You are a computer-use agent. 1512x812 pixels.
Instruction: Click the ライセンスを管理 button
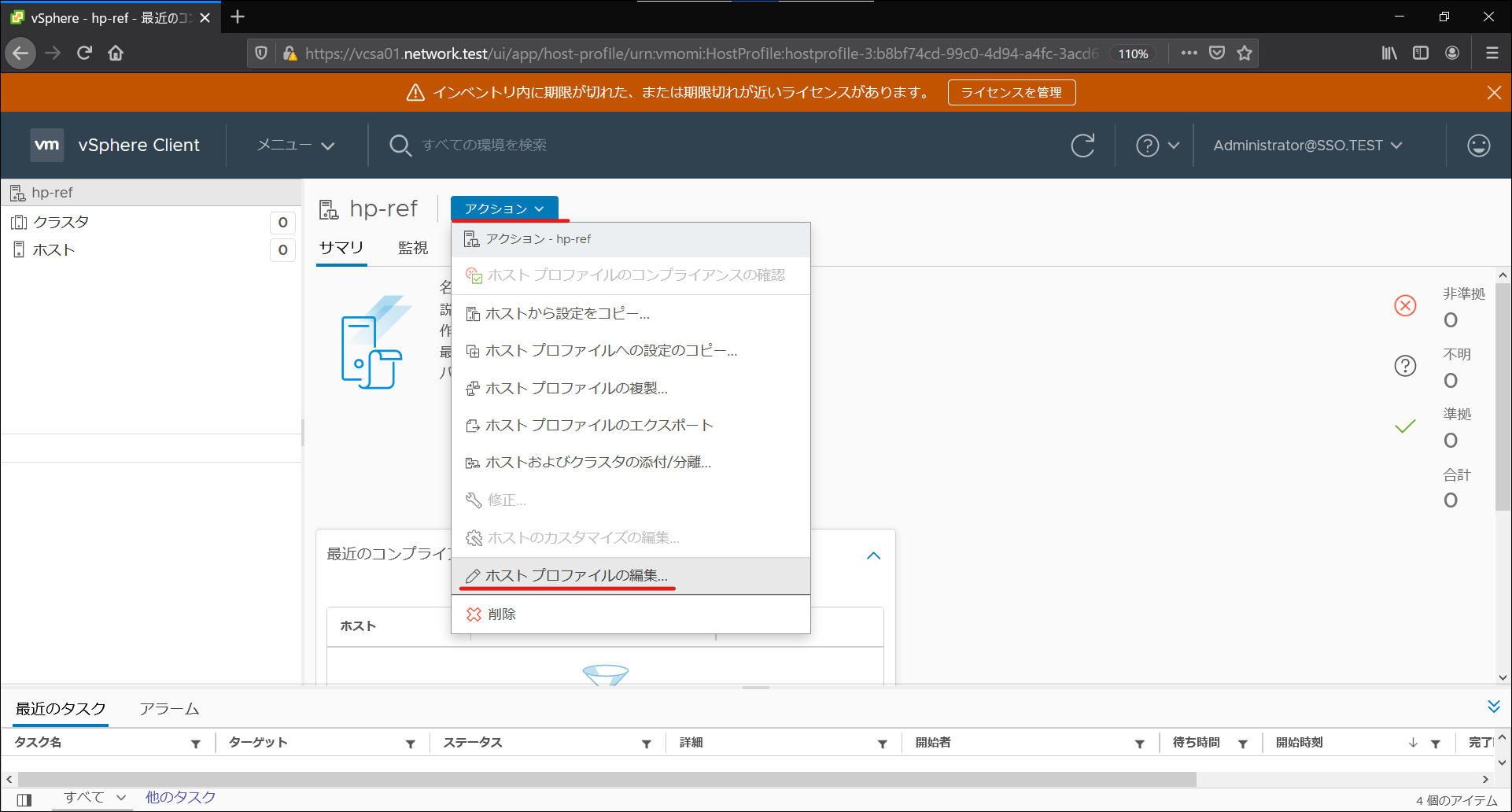pos(1012,92)
